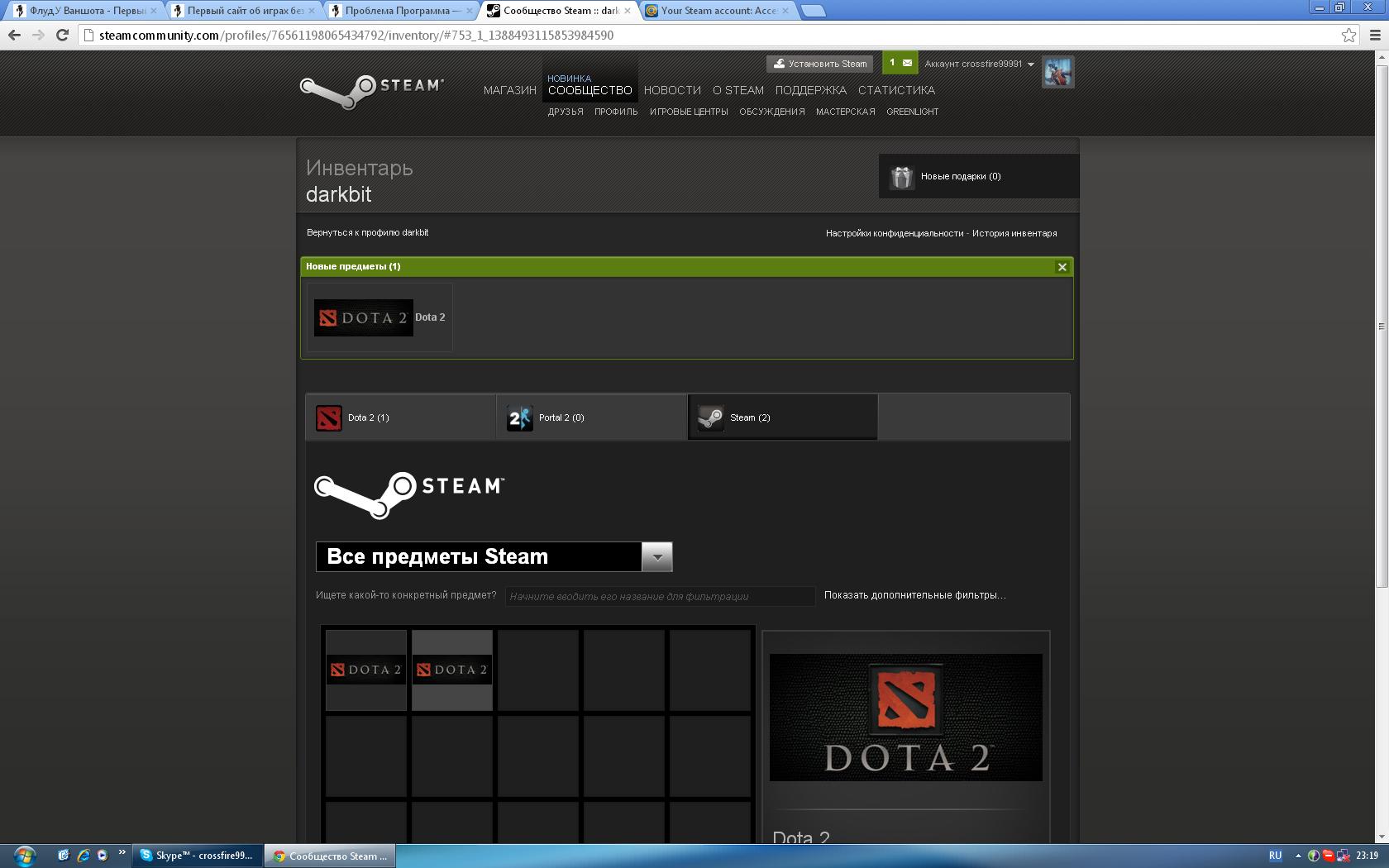Open the СТАТИСТИКА menu
Image resolution: width=1389 pixels, height=868 pixels.
pyautogui.click(x=896, y=90)
